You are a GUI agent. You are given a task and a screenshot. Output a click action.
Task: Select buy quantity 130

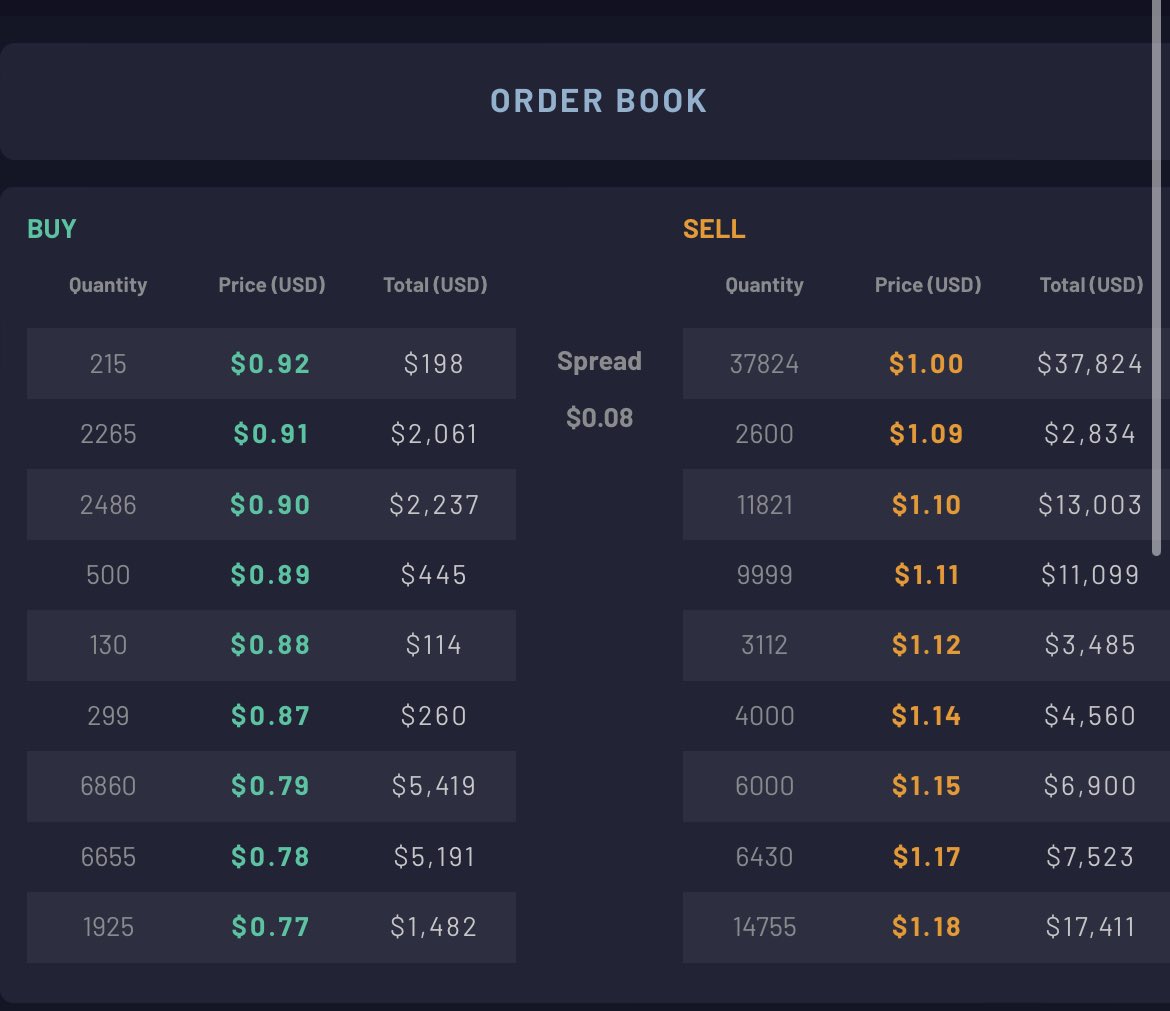[x=108, y=645]
